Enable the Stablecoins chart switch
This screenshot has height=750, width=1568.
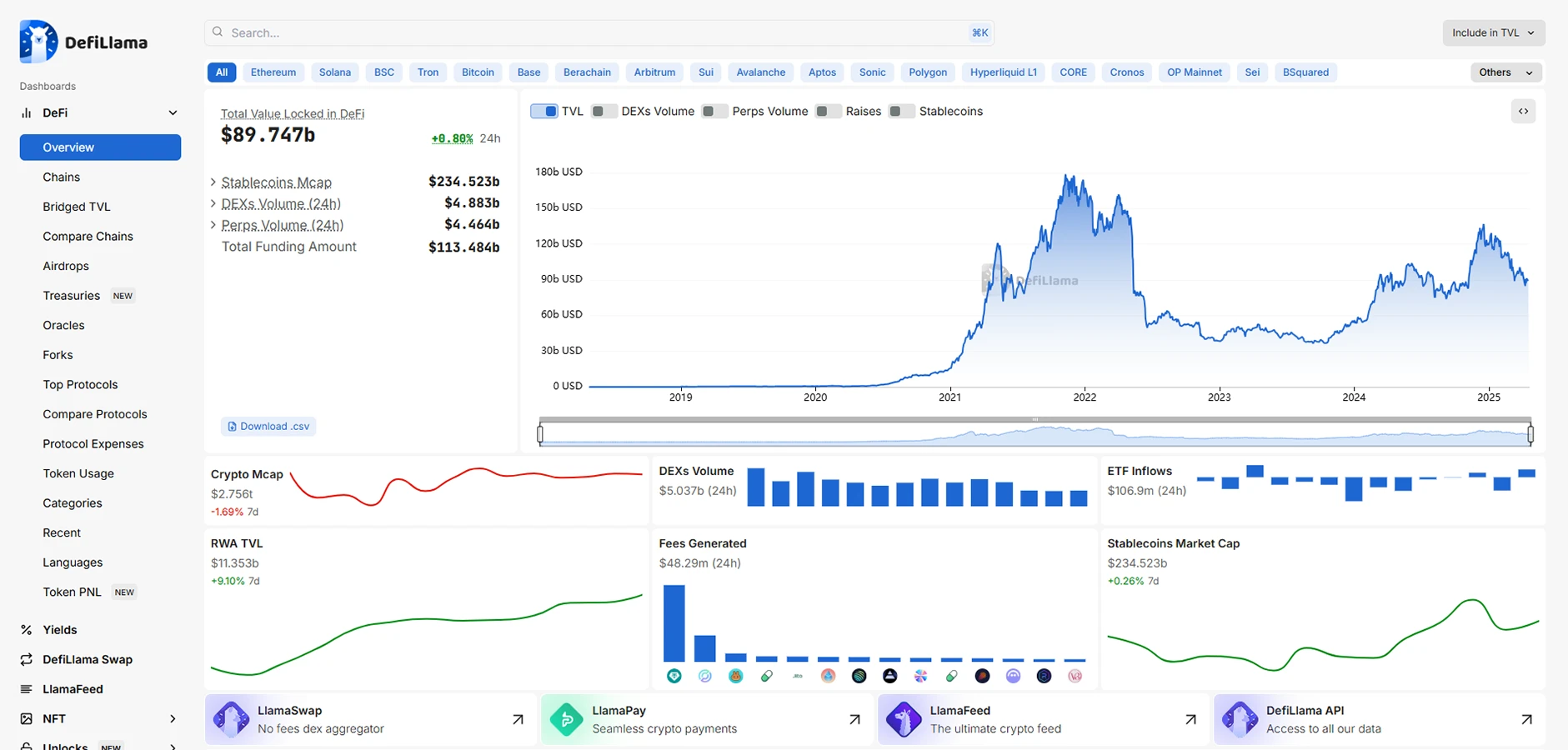901,112
